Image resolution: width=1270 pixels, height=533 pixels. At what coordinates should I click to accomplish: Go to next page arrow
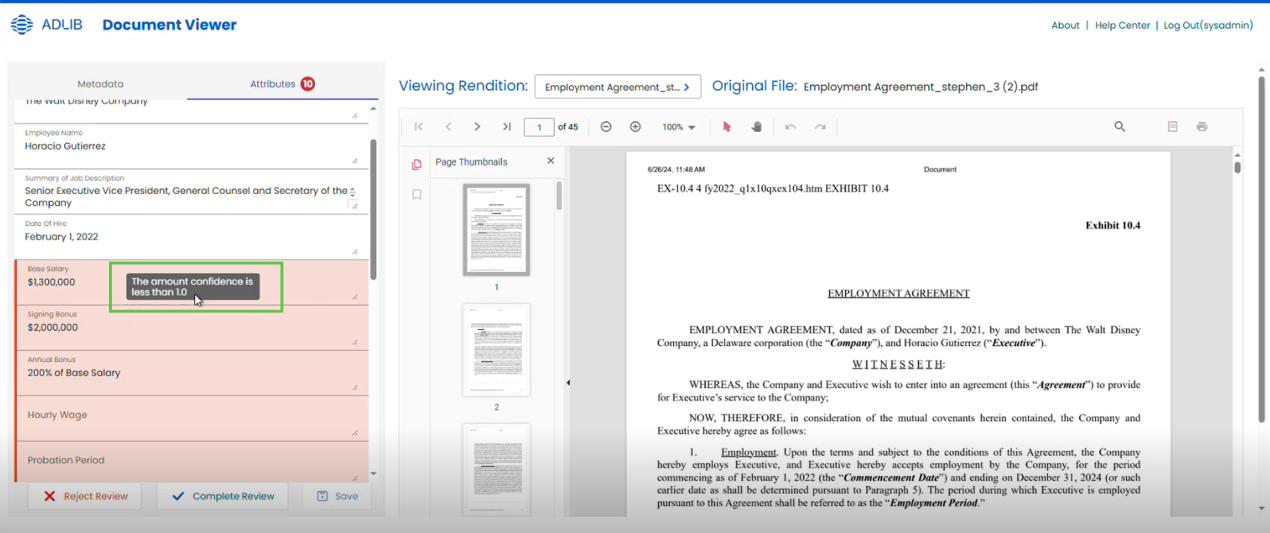click(477, 127)
